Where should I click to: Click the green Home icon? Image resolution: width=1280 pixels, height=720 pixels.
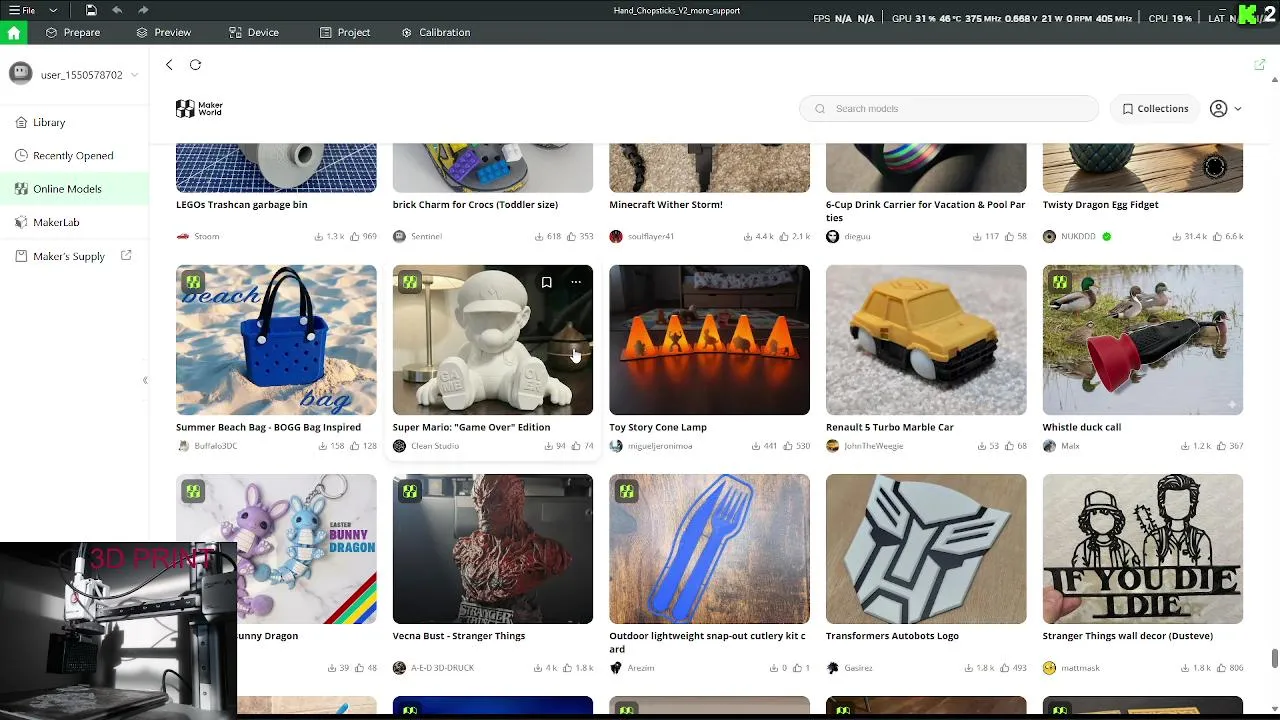(x=13, y=32)
